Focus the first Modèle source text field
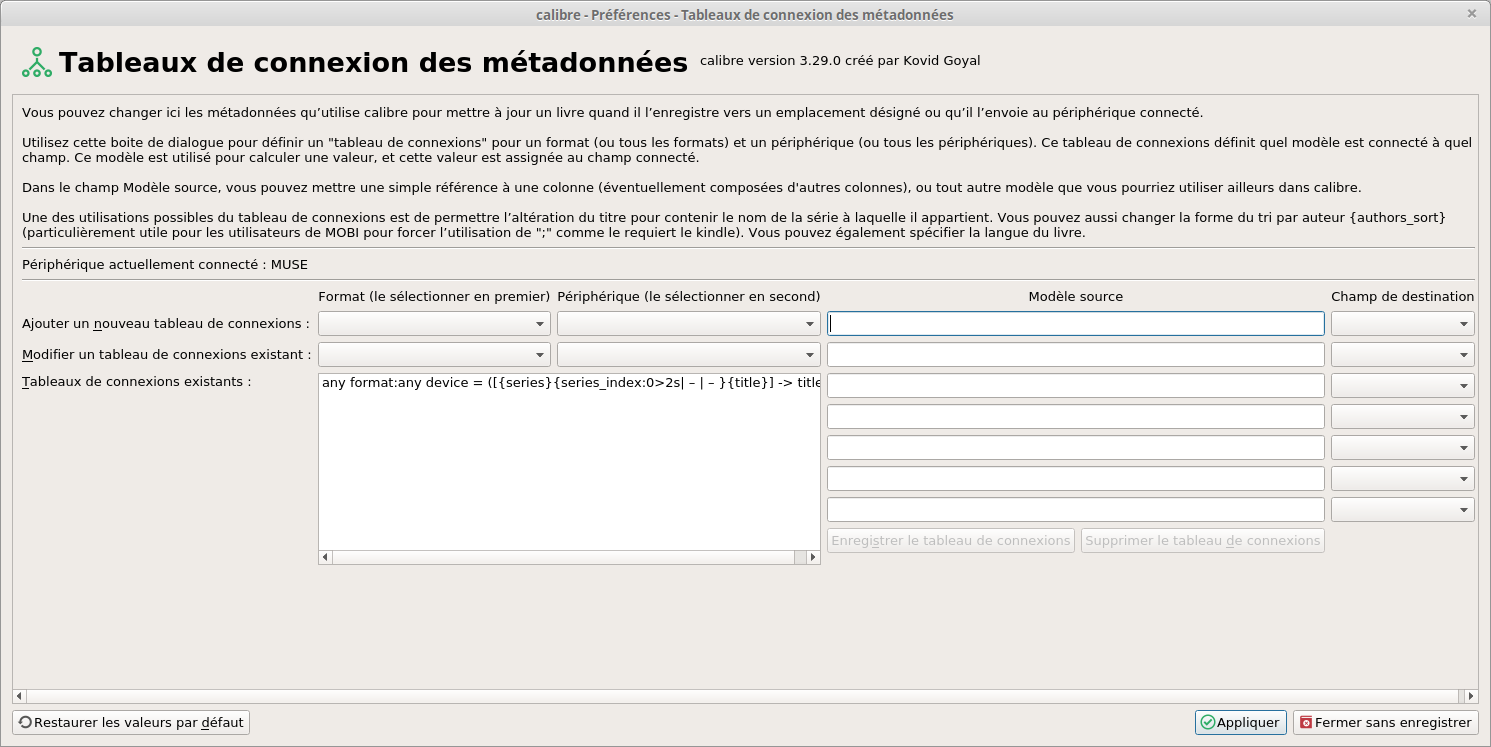Screen dimensions: 1491x747 [1076, 323]
